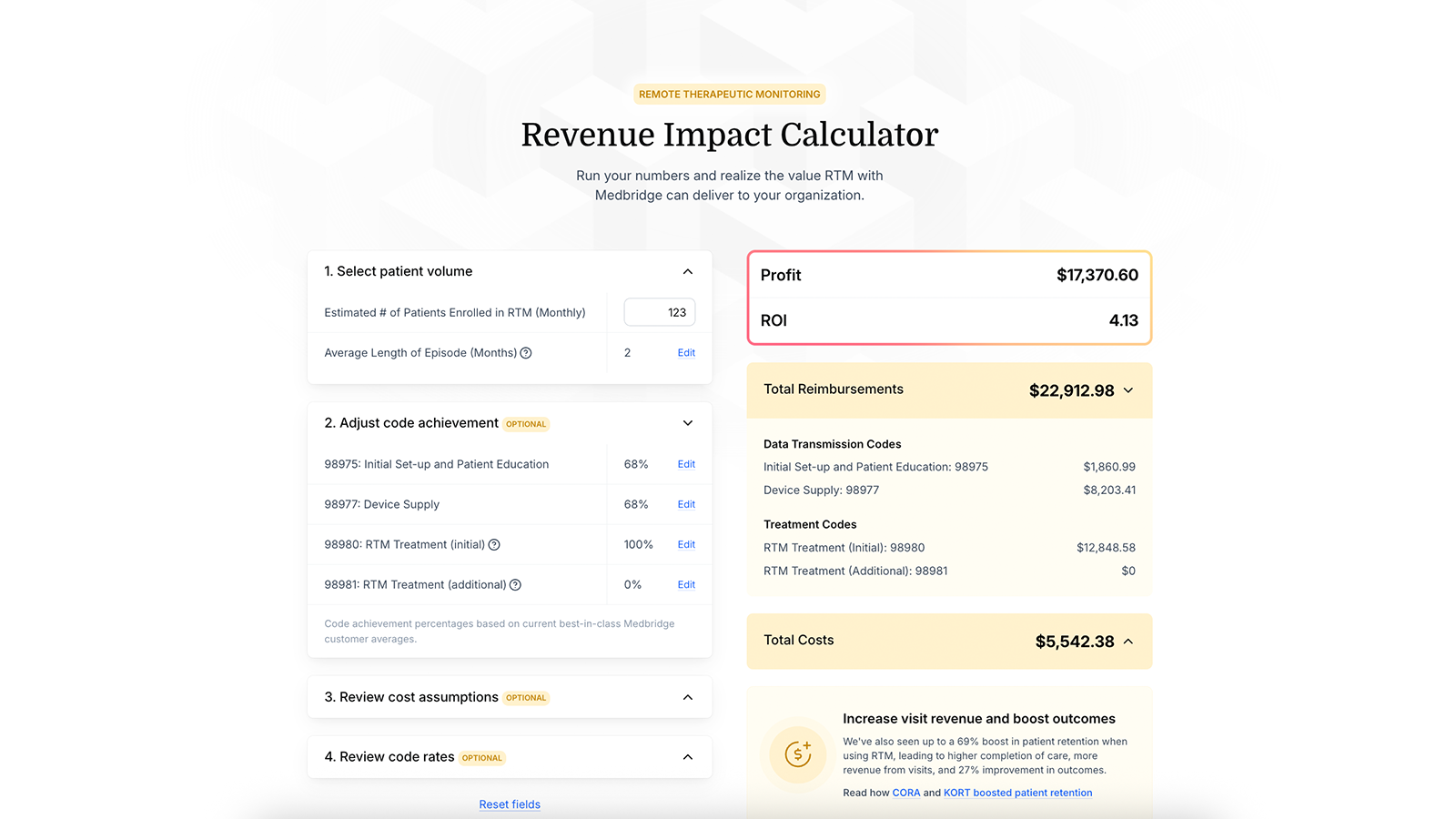Edit the Average Length of Episode value

pos(685,353)
